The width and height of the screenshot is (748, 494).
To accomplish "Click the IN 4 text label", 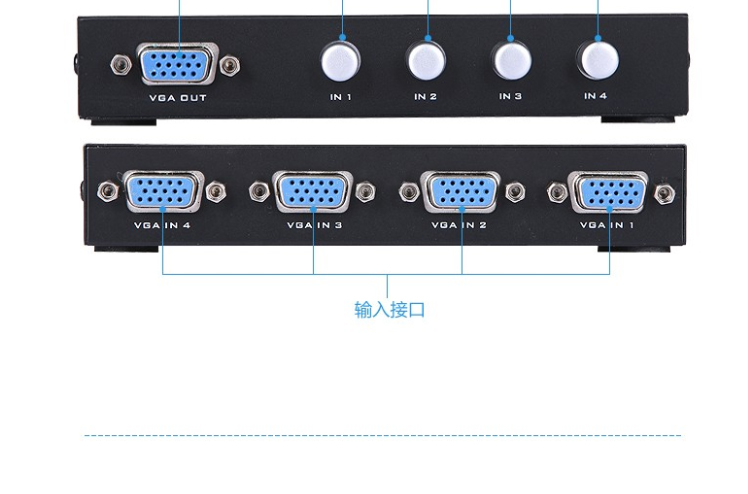I will (595, 96).
